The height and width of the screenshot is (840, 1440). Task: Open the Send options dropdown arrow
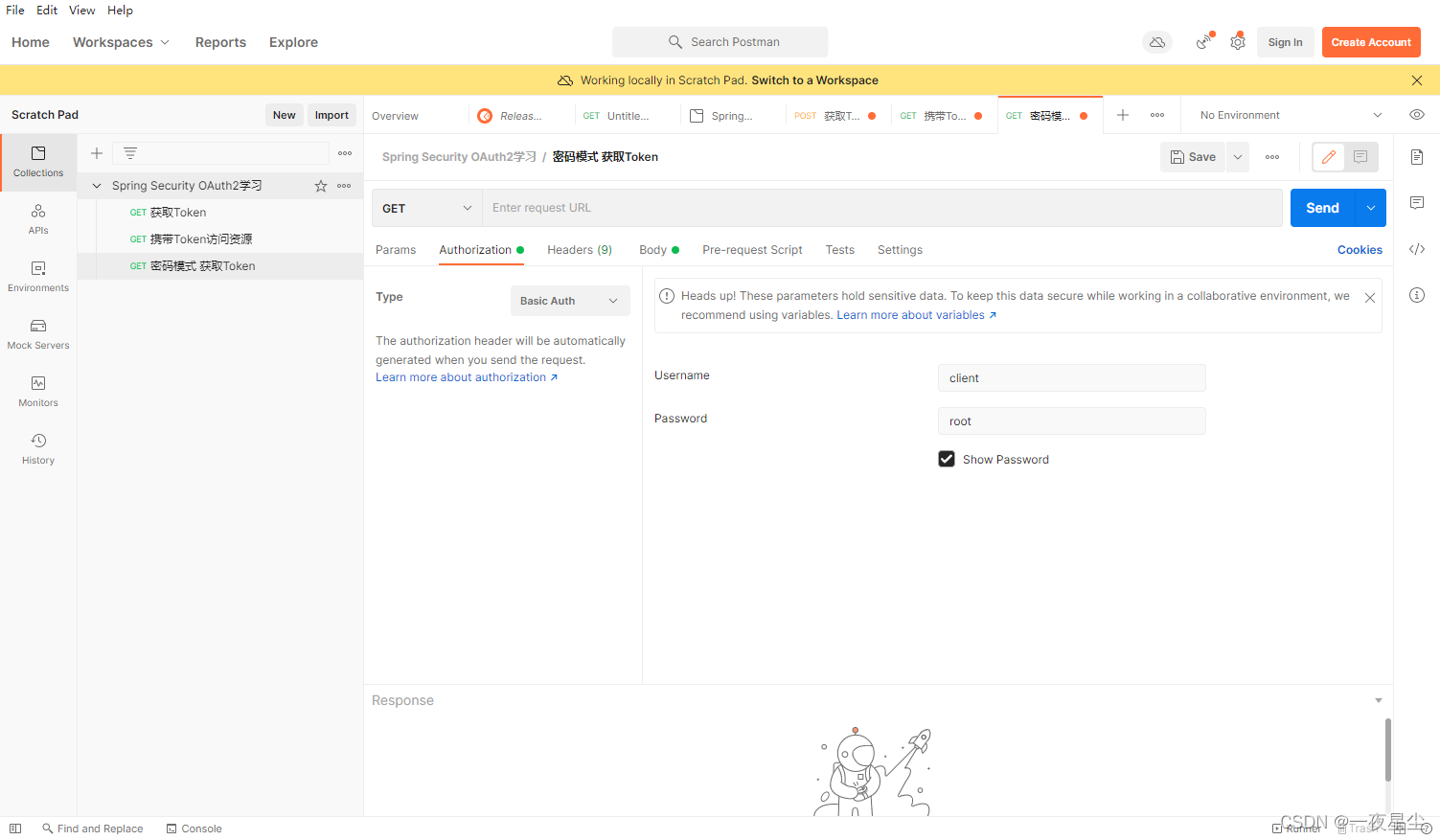[x=1371, y=208]
